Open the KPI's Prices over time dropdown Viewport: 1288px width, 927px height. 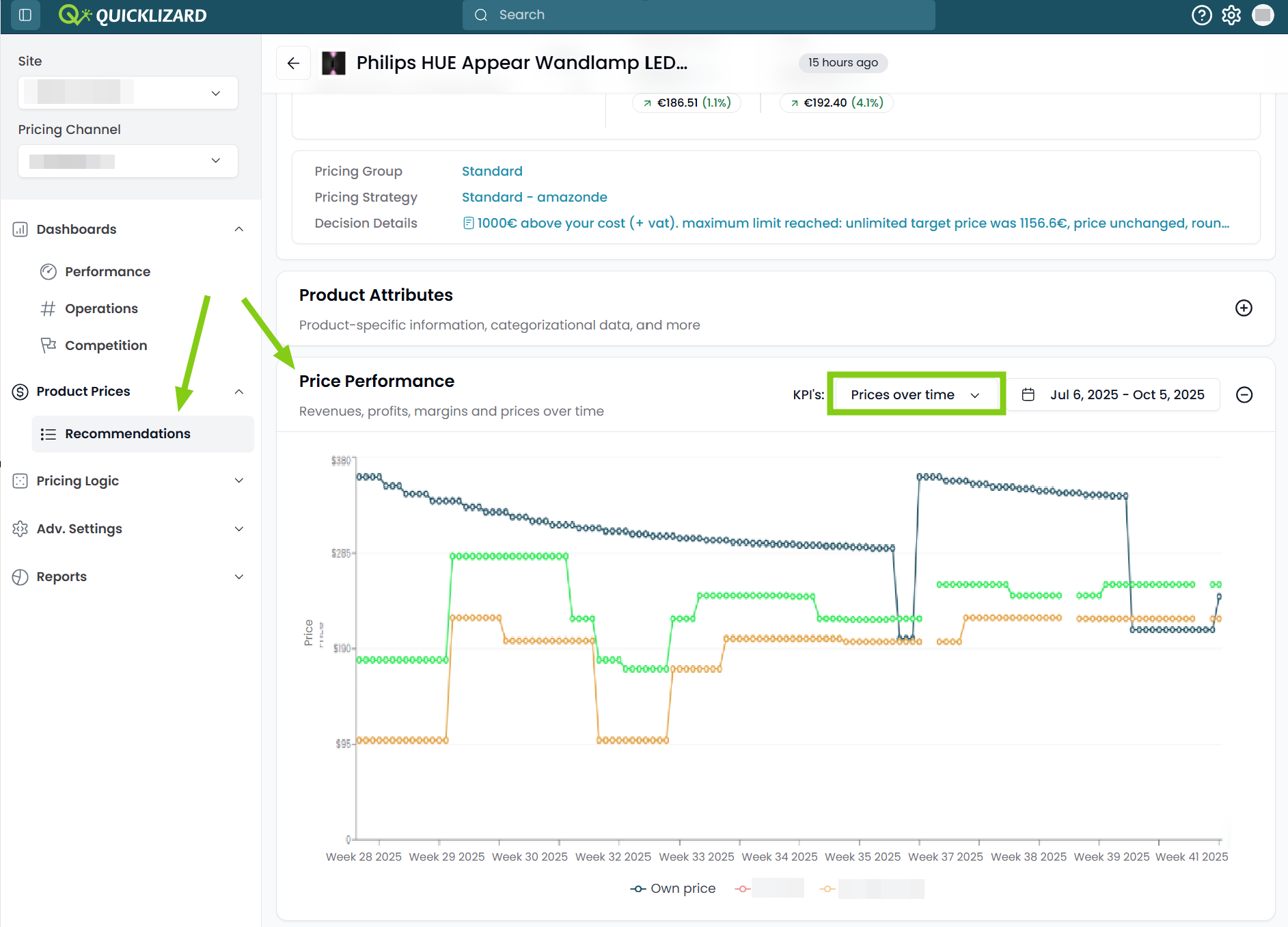tap(916, 395)
